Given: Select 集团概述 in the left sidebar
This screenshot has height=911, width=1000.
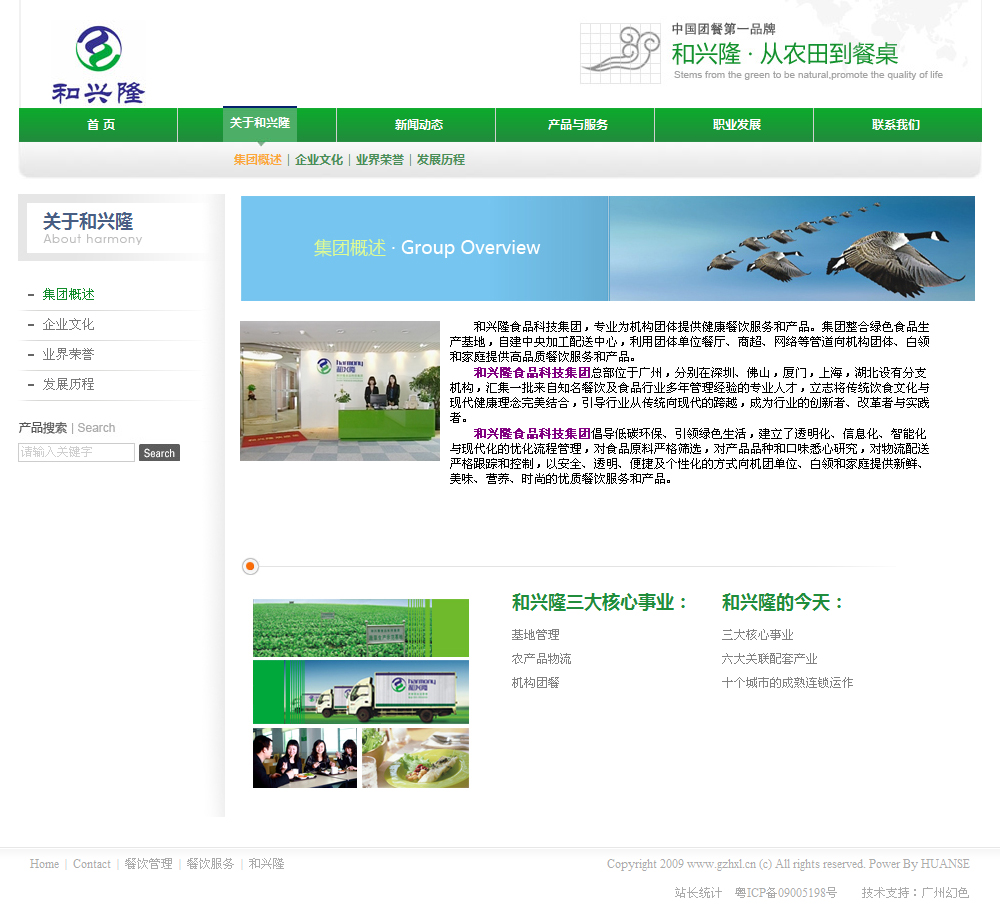Looking at the screenshot, I should 69,295.
